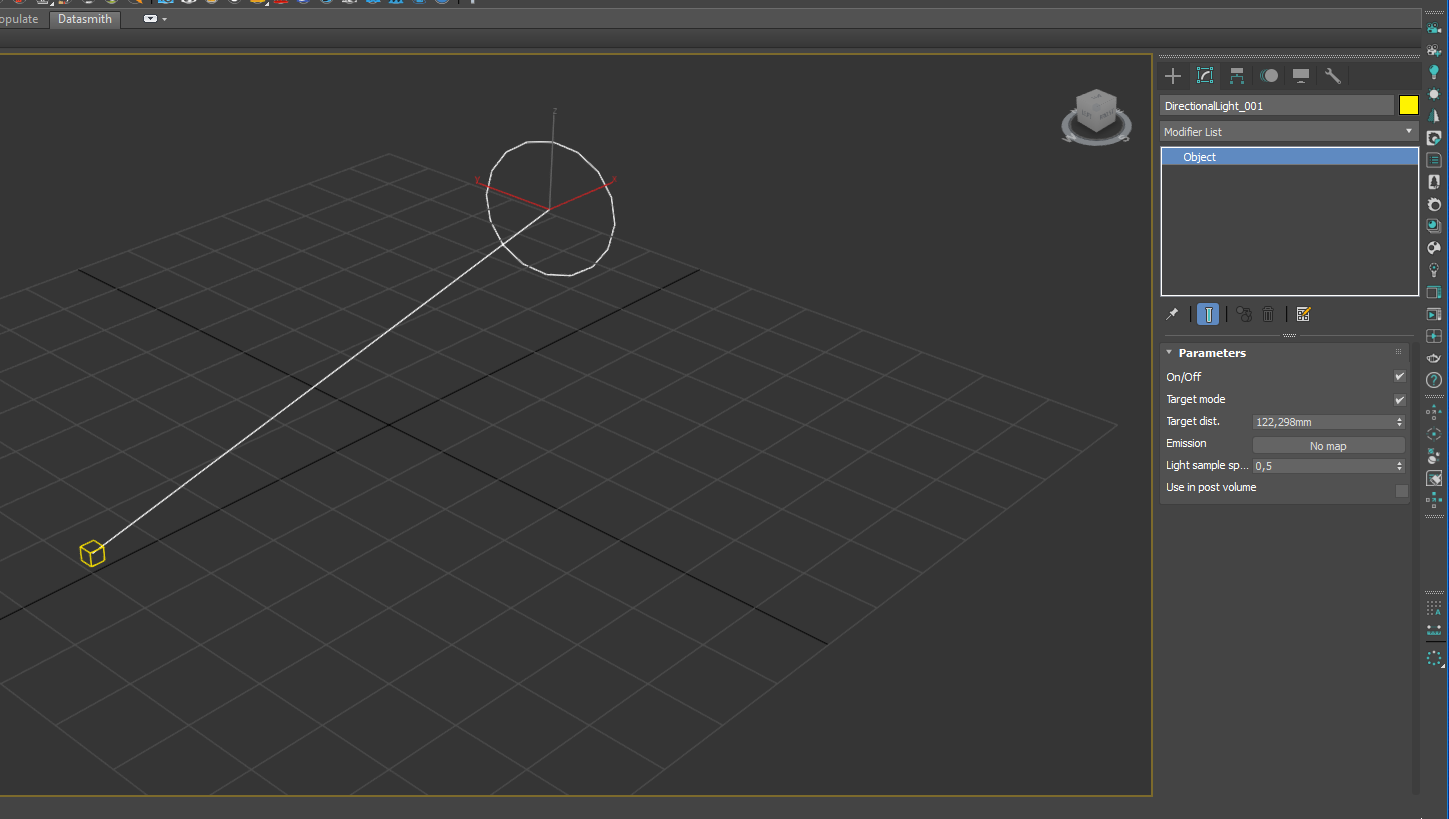This screenshot has width=1449, height=819.
Task: Click the Light sample spread spinner arrows
Action: (x=1399, y=466)
